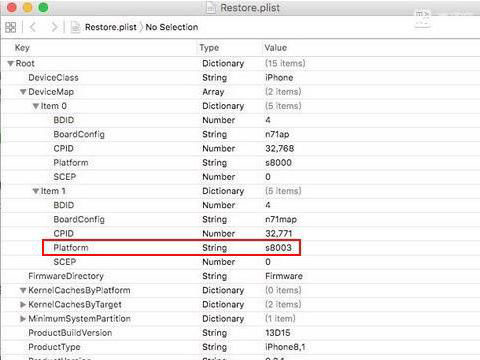Open the related items grid icon
The image size is (480, 360).
point(10,27)
